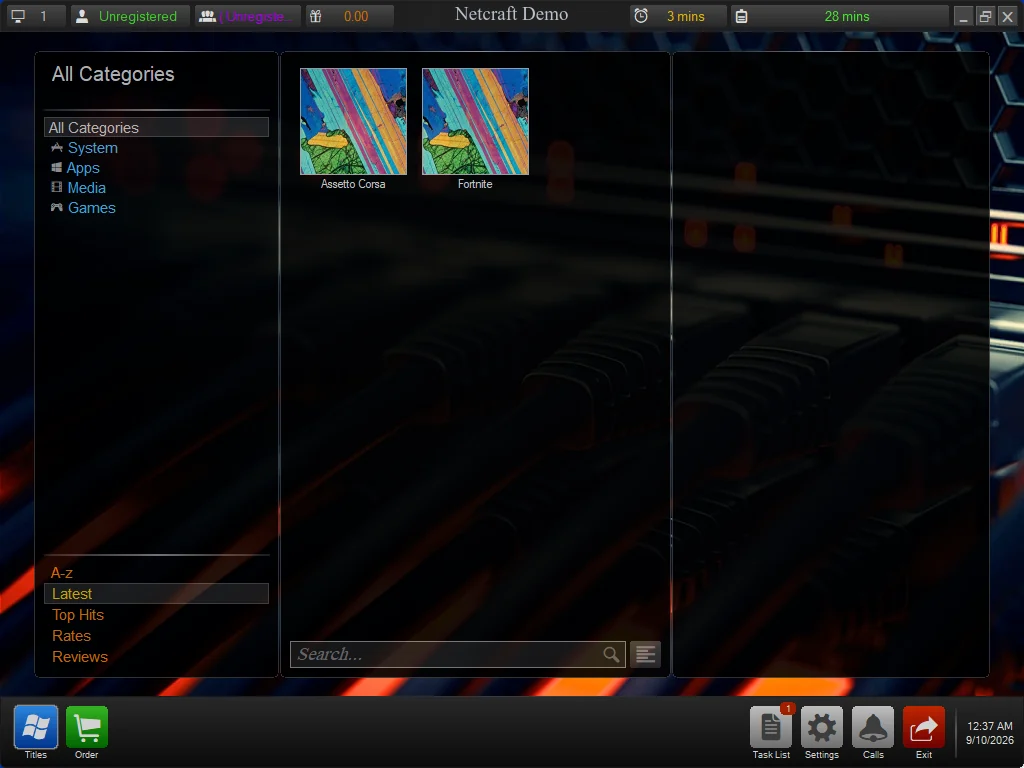Open the Fortnite thumbnail
Image resolution: width=1024 pixels, height=768 pixels.
point(475,121)
